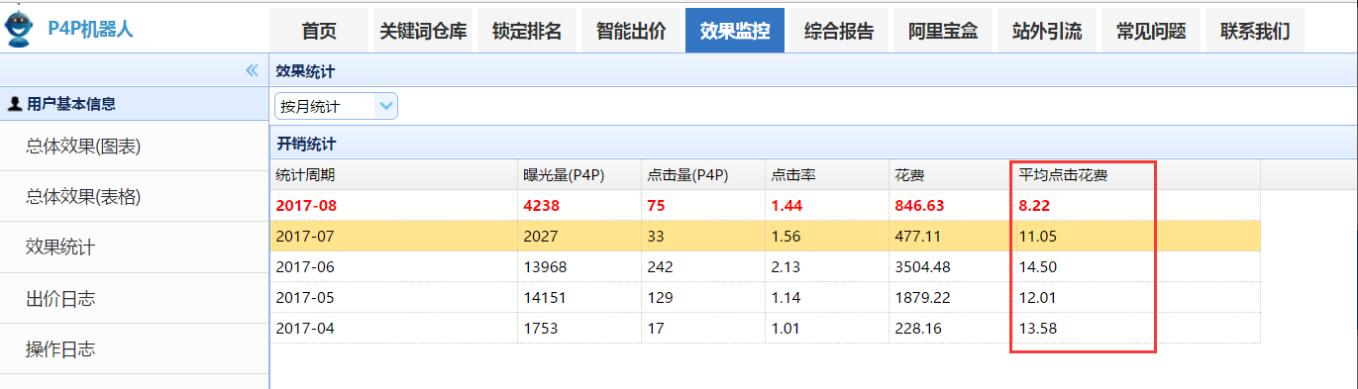Image resolution: width=1358 pixels, height=389 pixels.
Task: Click the user icon beside 用户基本信息
Action: click(15, 103)
